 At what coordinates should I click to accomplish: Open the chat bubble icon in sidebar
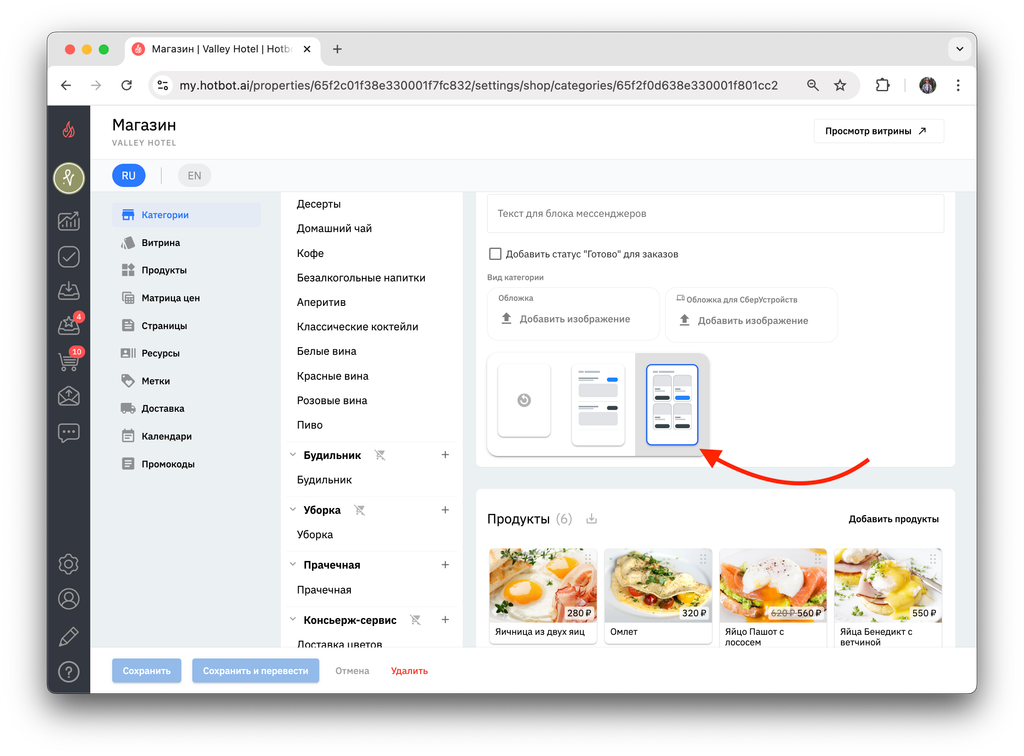(x=69, y=433)
